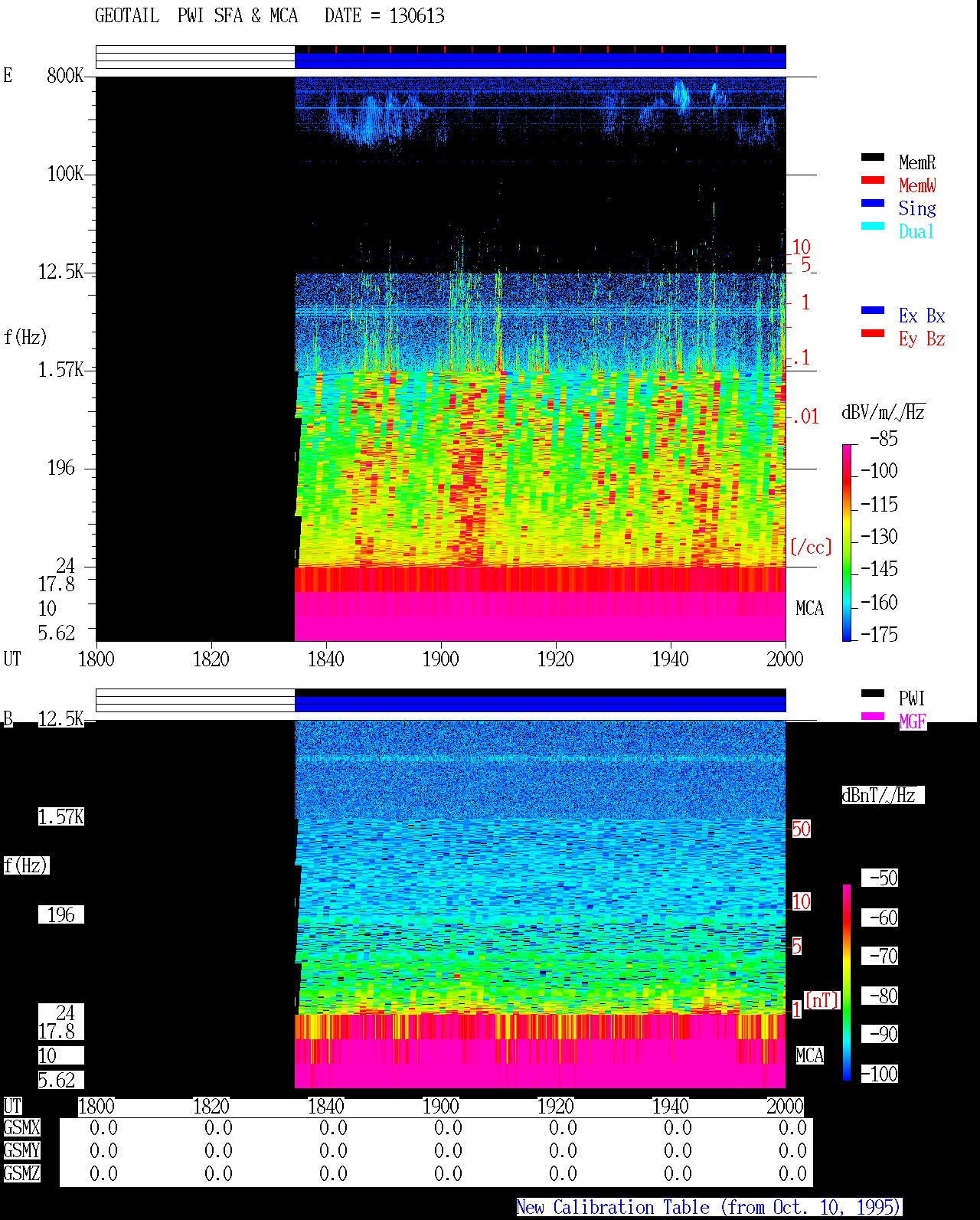Viewport: 980px width, 1220px height.
Task: Click the magenta MGF legend swatch
Action: click(x=873, y=716)
